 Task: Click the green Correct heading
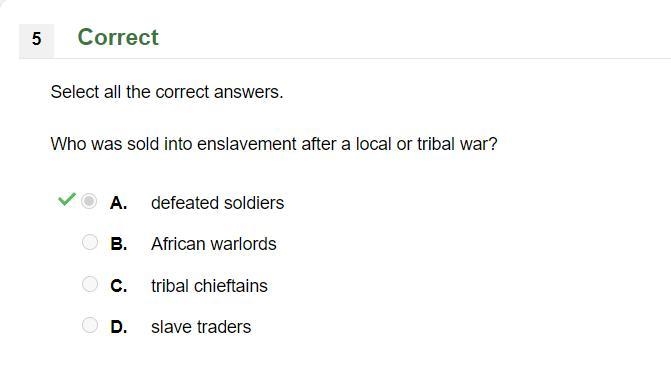[x=118, y=37]
